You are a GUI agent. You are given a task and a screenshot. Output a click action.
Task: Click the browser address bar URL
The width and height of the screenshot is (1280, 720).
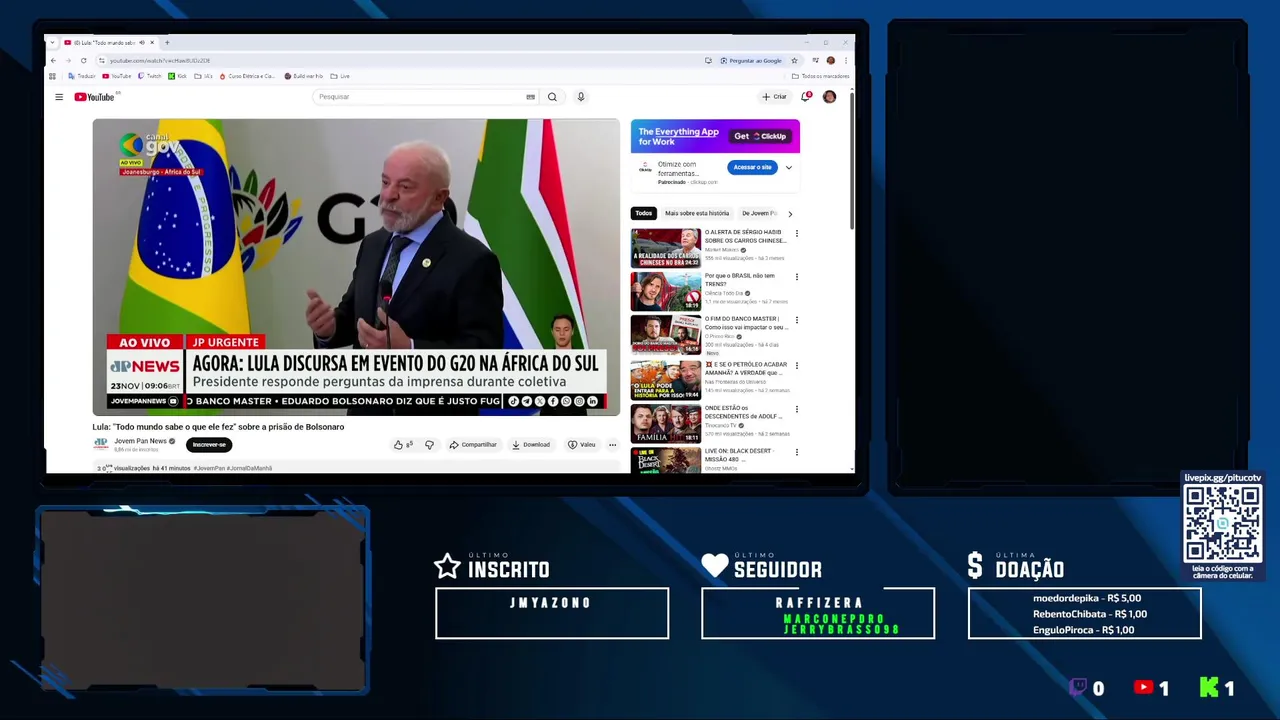click(160, 61)
